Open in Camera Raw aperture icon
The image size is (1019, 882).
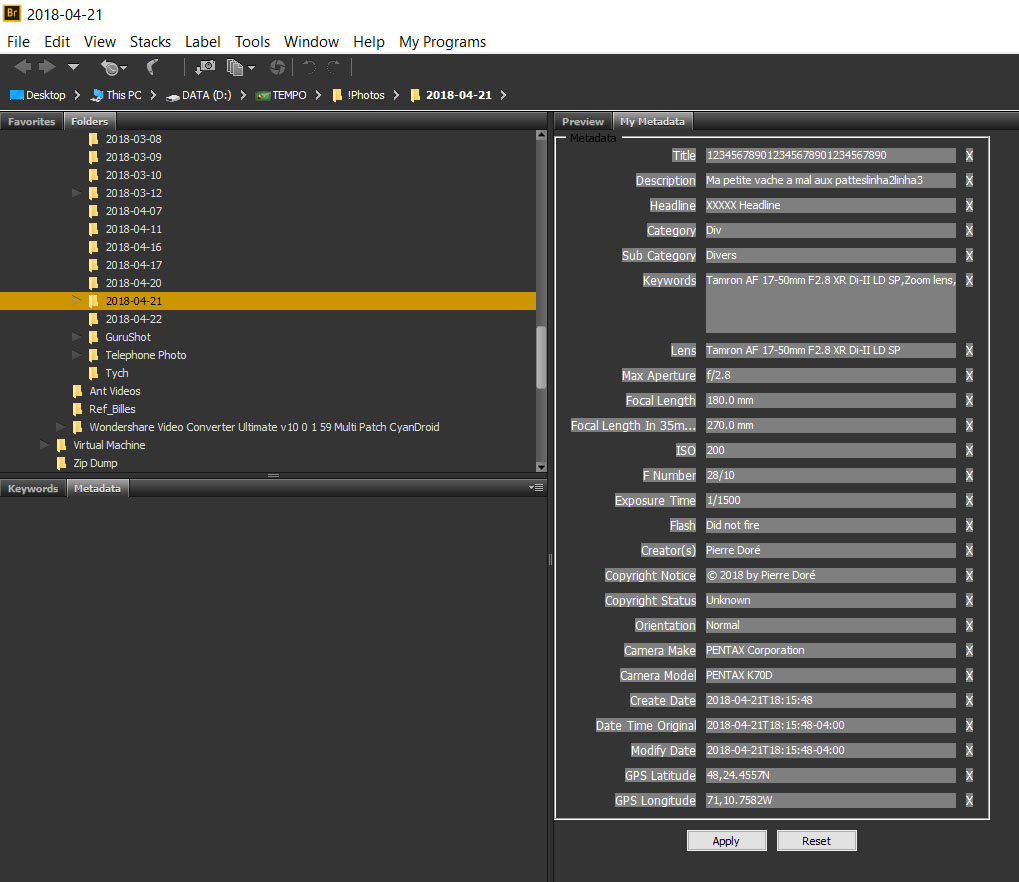coord(277,67)
